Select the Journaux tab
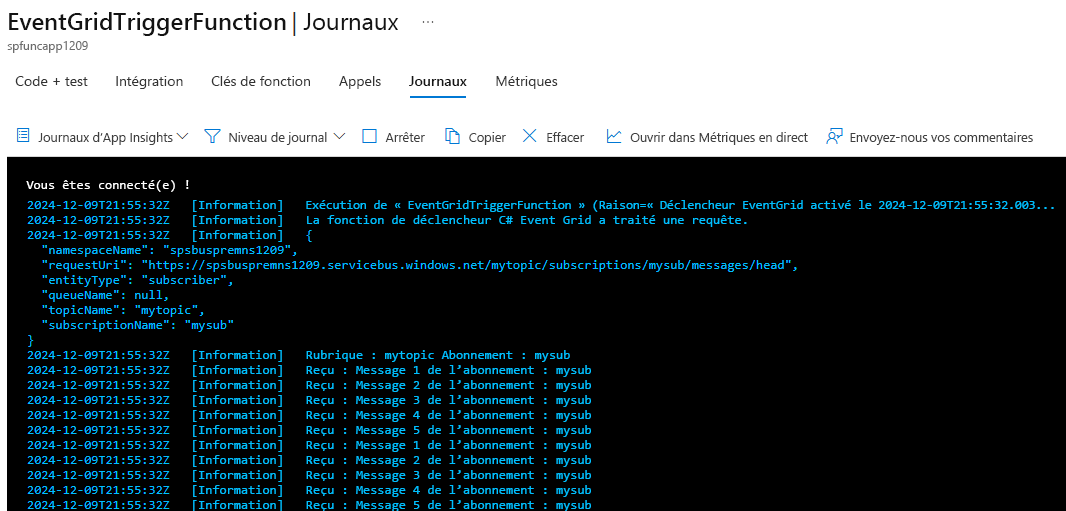Image resolution: width=1066 pixels, height=511 pixels. 438,82
